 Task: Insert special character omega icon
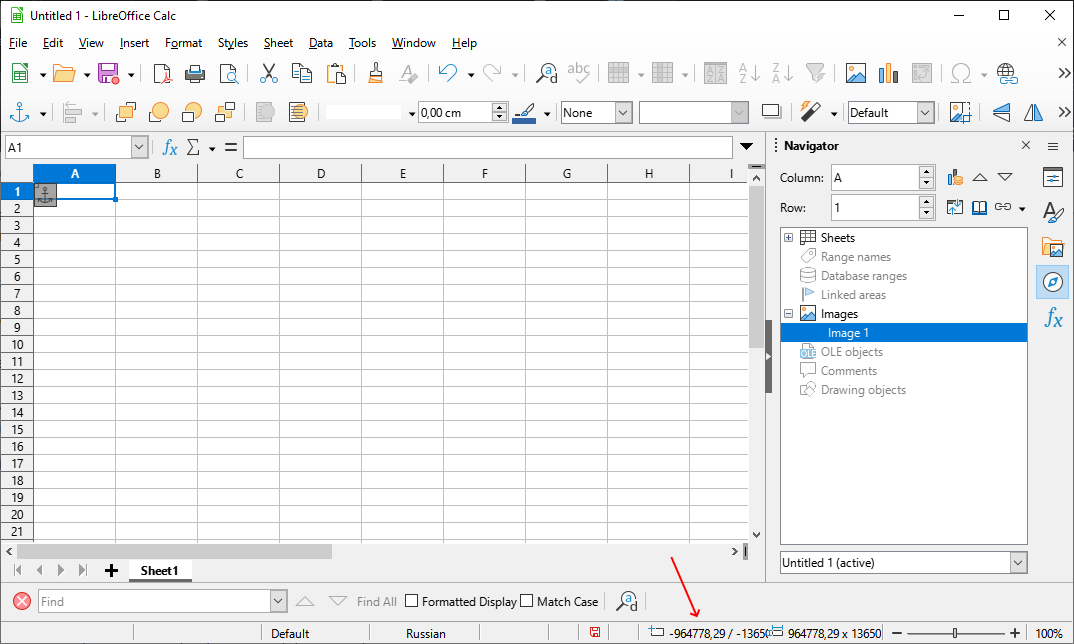(961, 73)
